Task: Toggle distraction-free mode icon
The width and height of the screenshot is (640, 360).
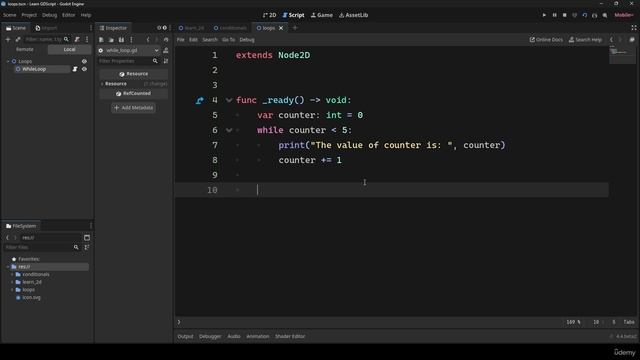Action: coord(633,28)
